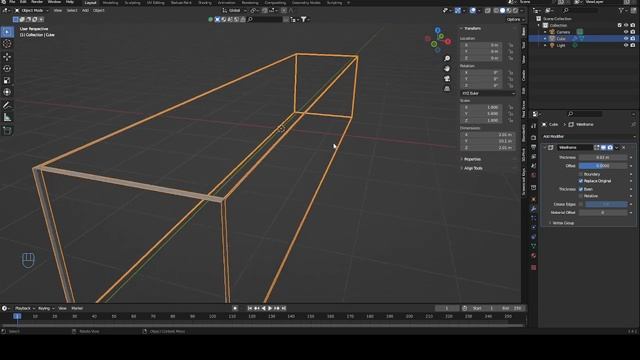
Task: Click the viewport pan hand icon
Action: (447, 69)
